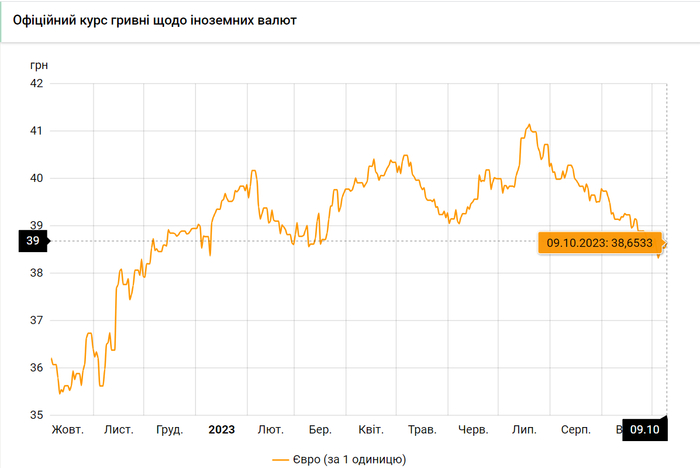Click the Лют. month axis label

click(x=270, y=429)
